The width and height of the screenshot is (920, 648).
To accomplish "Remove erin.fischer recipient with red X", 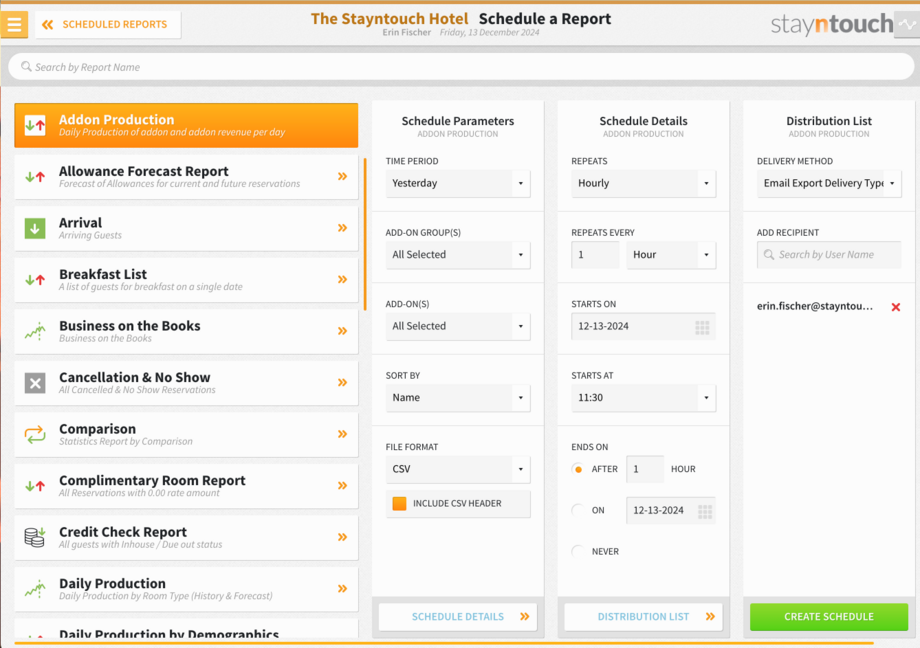I will click(896, 307).
